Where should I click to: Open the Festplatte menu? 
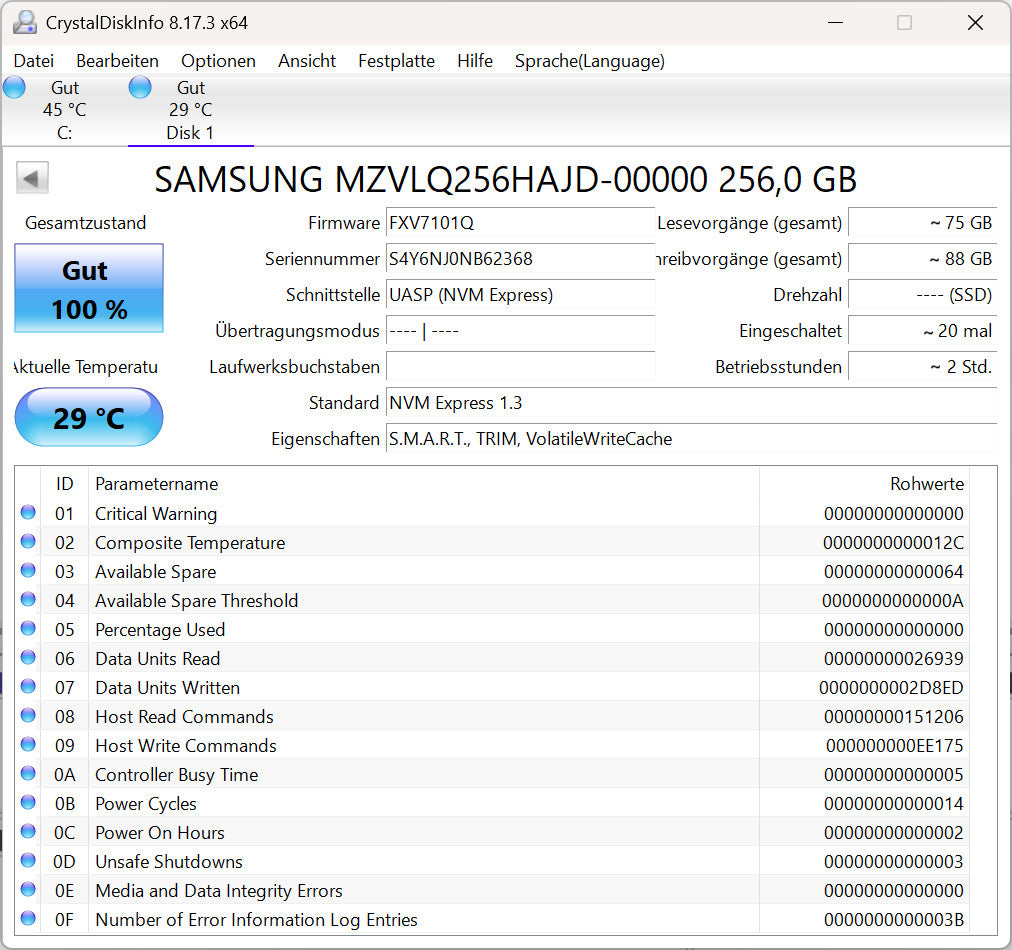[x=396, y=61]
